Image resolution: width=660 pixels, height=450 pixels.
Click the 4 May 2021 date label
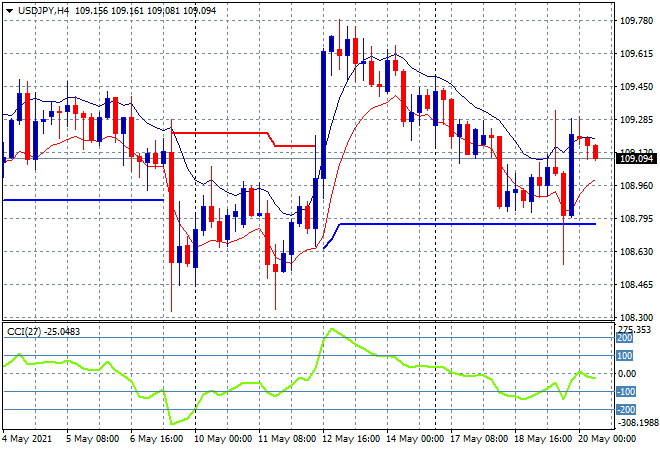27,439
